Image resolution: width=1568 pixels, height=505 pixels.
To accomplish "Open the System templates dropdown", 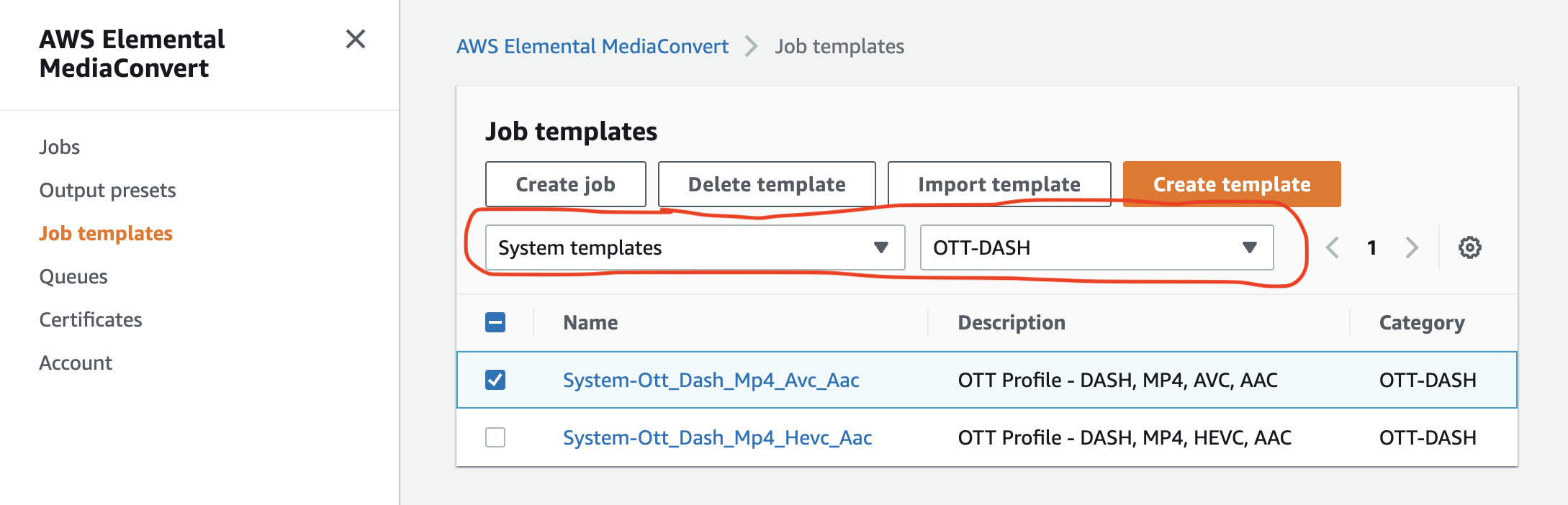I will coord(695,247).
